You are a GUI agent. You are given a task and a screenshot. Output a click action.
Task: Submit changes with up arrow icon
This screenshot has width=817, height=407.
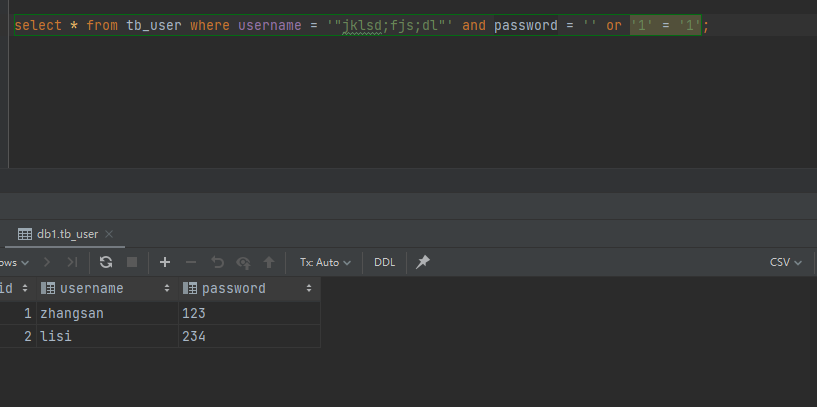click(269, 262)
